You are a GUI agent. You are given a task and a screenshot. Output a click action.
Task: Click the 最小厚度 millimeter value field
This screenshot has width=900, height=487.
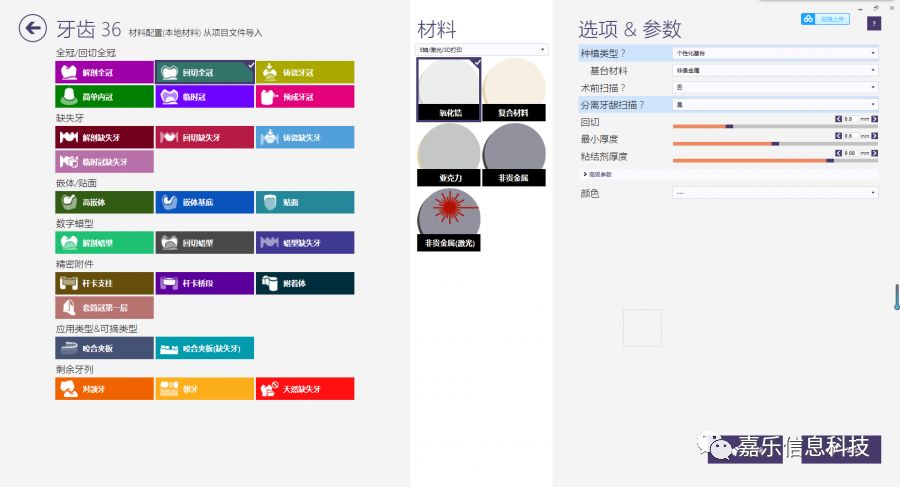(x=851, y=136)
